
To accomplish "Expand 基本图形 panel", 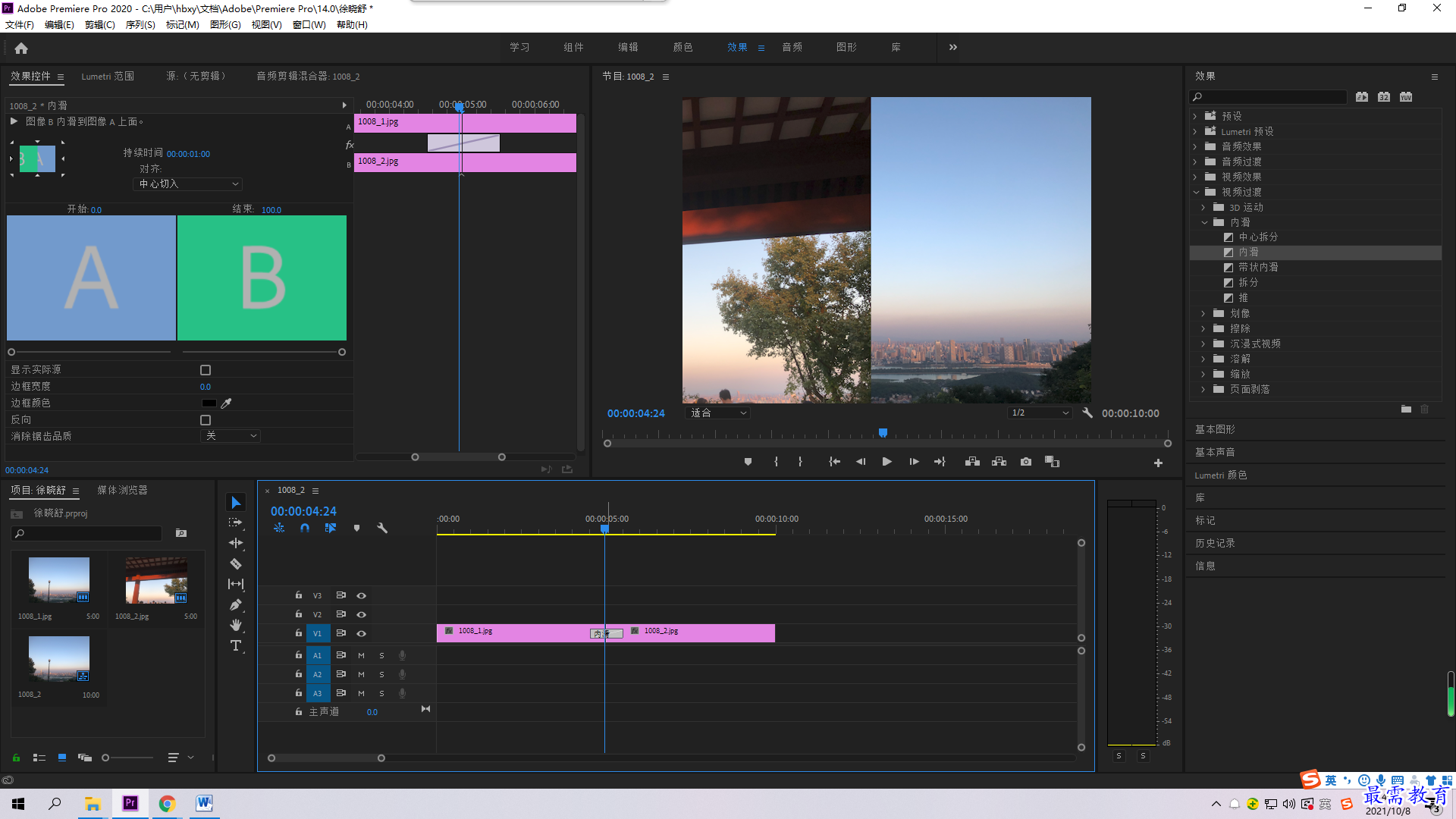I will point(1215,429).
